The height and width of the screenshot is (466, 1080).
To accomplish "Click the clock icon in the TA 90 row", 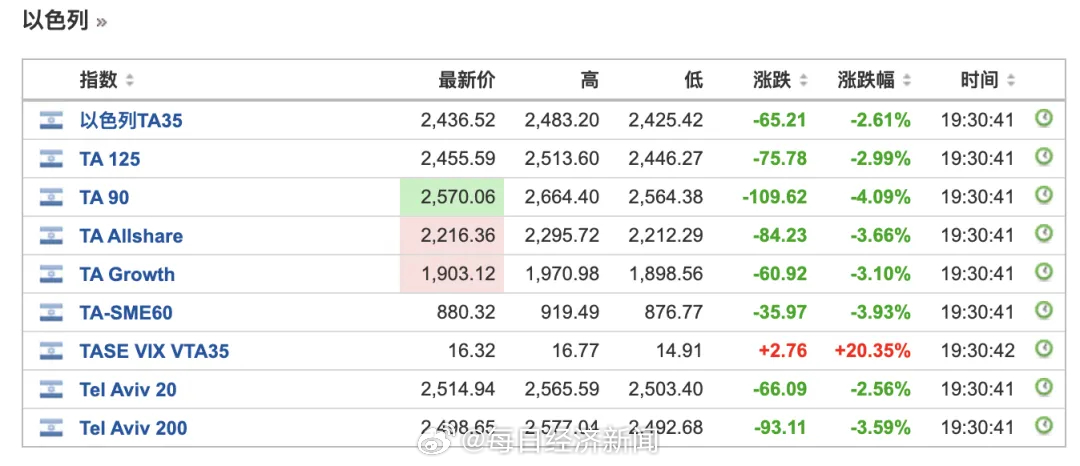I will 1044,196.
